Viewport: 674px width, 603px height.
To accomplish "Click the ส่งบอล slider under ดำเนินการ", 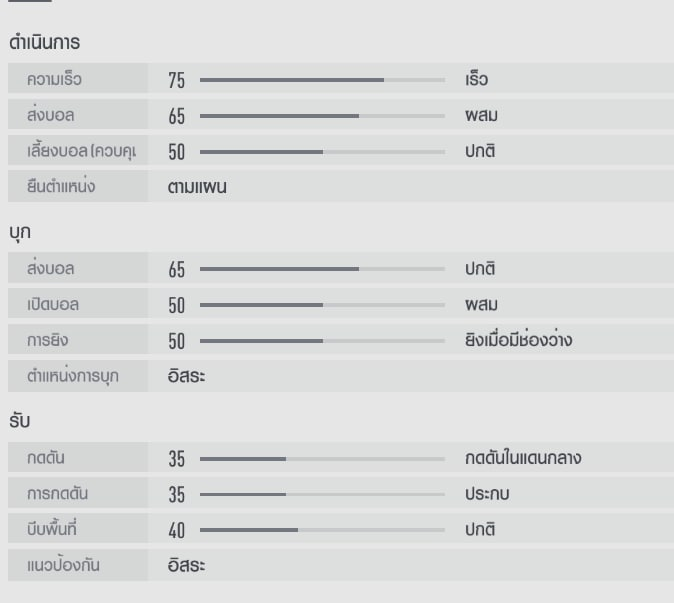I will [x=322, y=116].
